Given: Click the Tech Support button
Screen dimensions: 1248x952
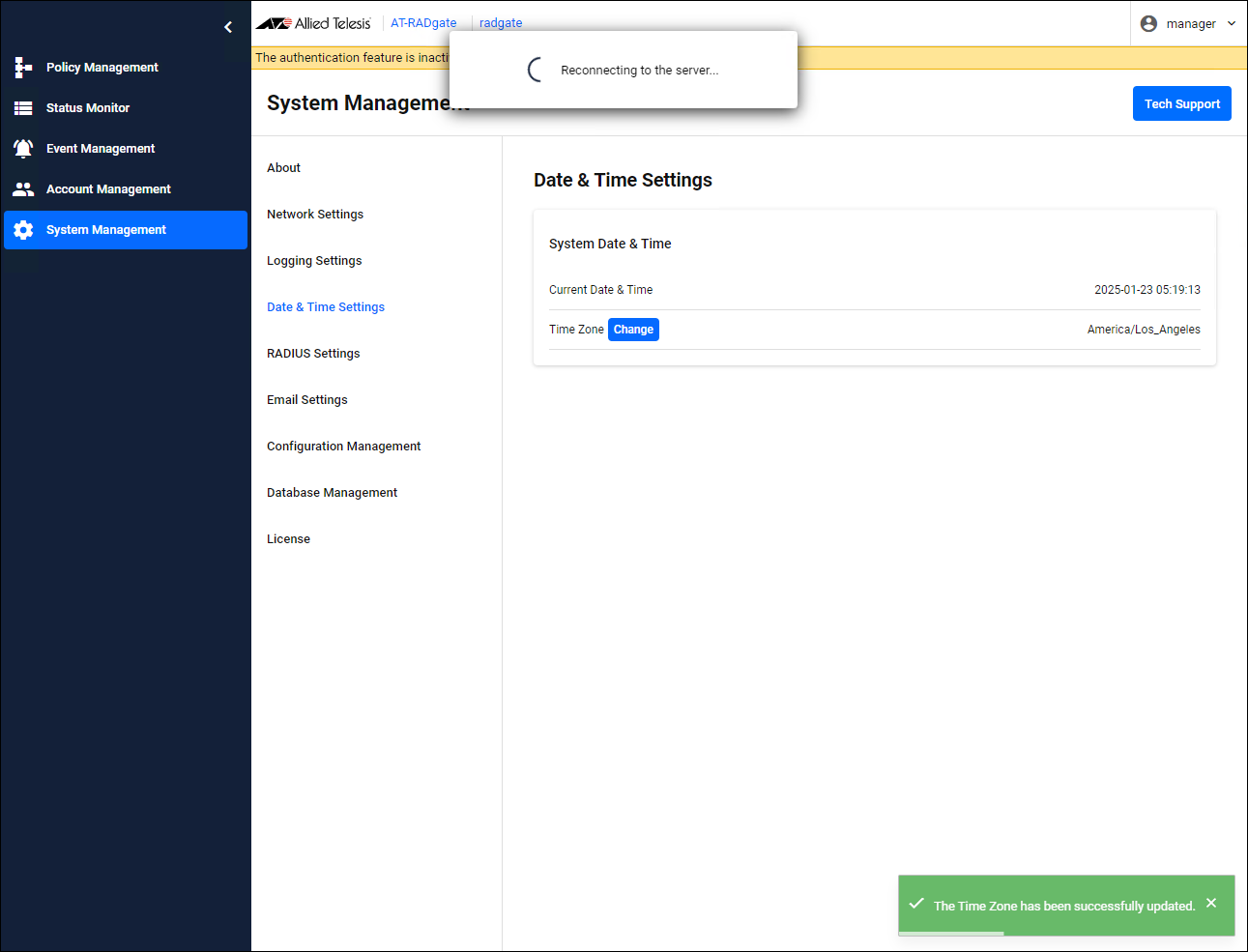Looking at the screenshot, I should pyautogui.click(x=1181, y=103).
